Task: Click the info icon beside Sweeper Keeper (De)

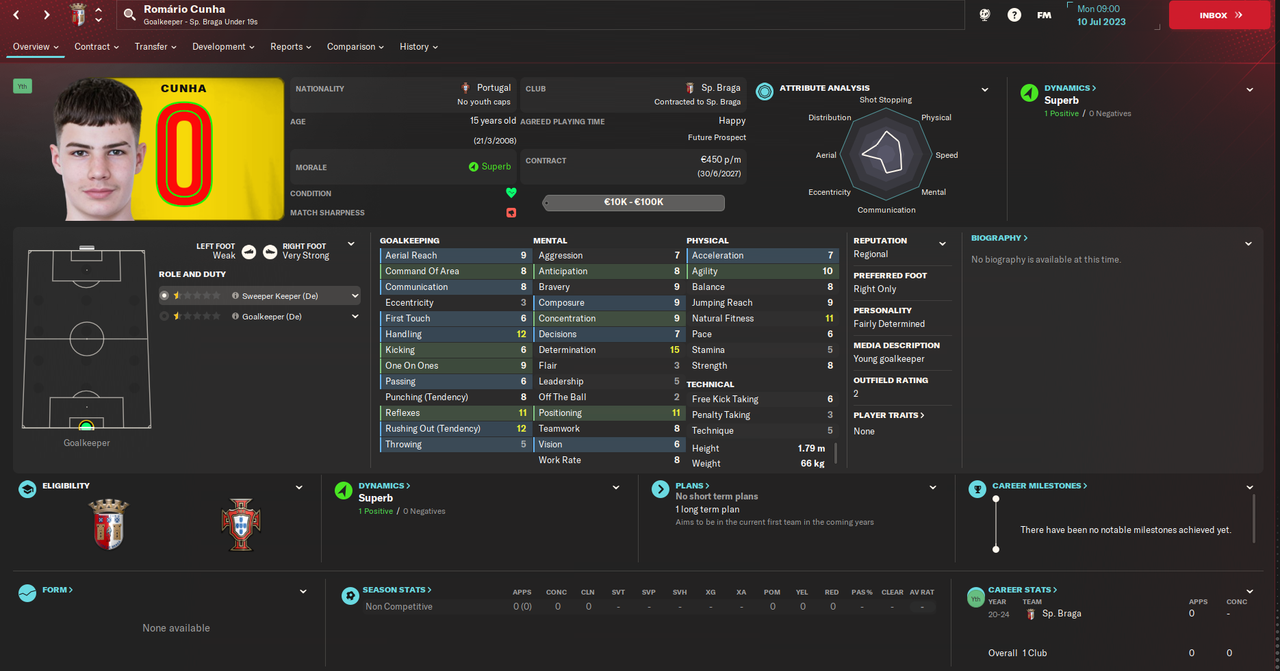Action: tap(235, 296)
